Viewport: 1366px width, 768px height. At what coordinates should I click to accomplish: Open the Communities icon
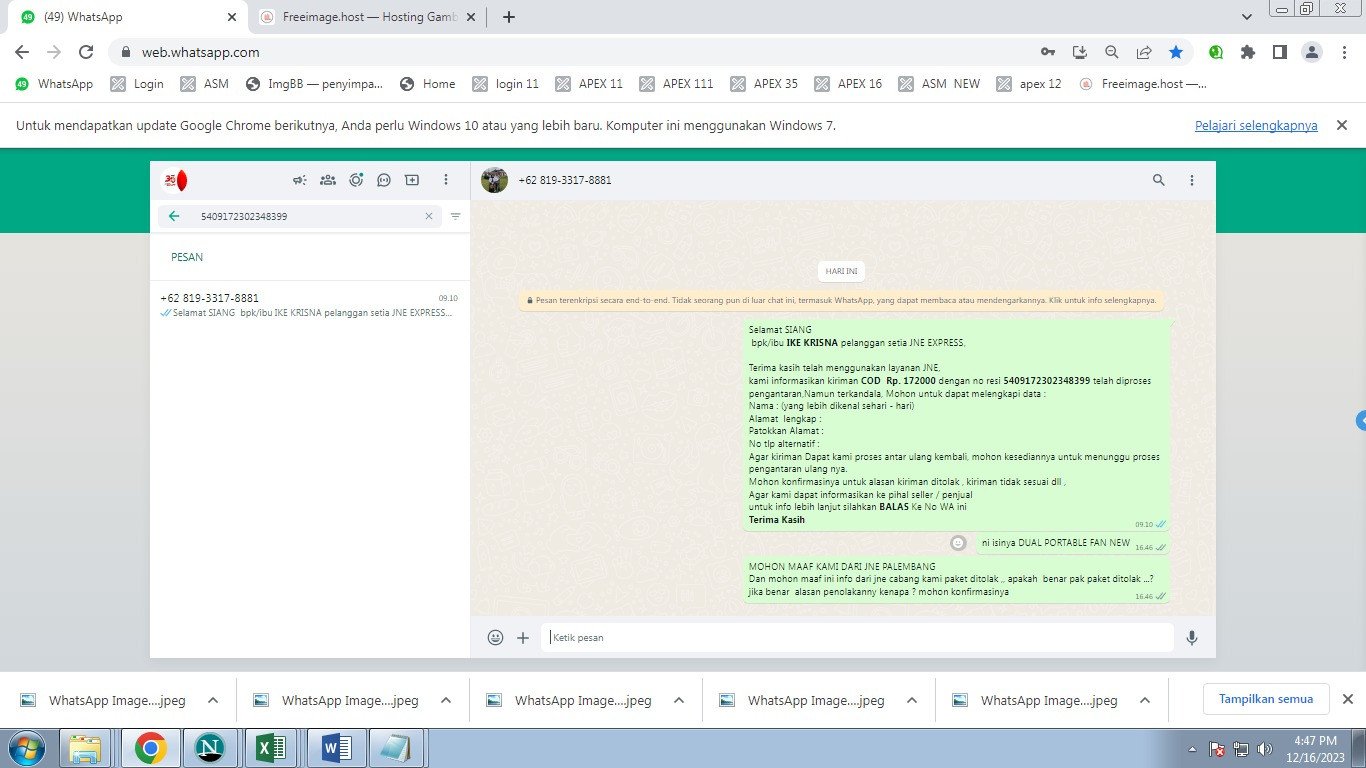(327, 180)
